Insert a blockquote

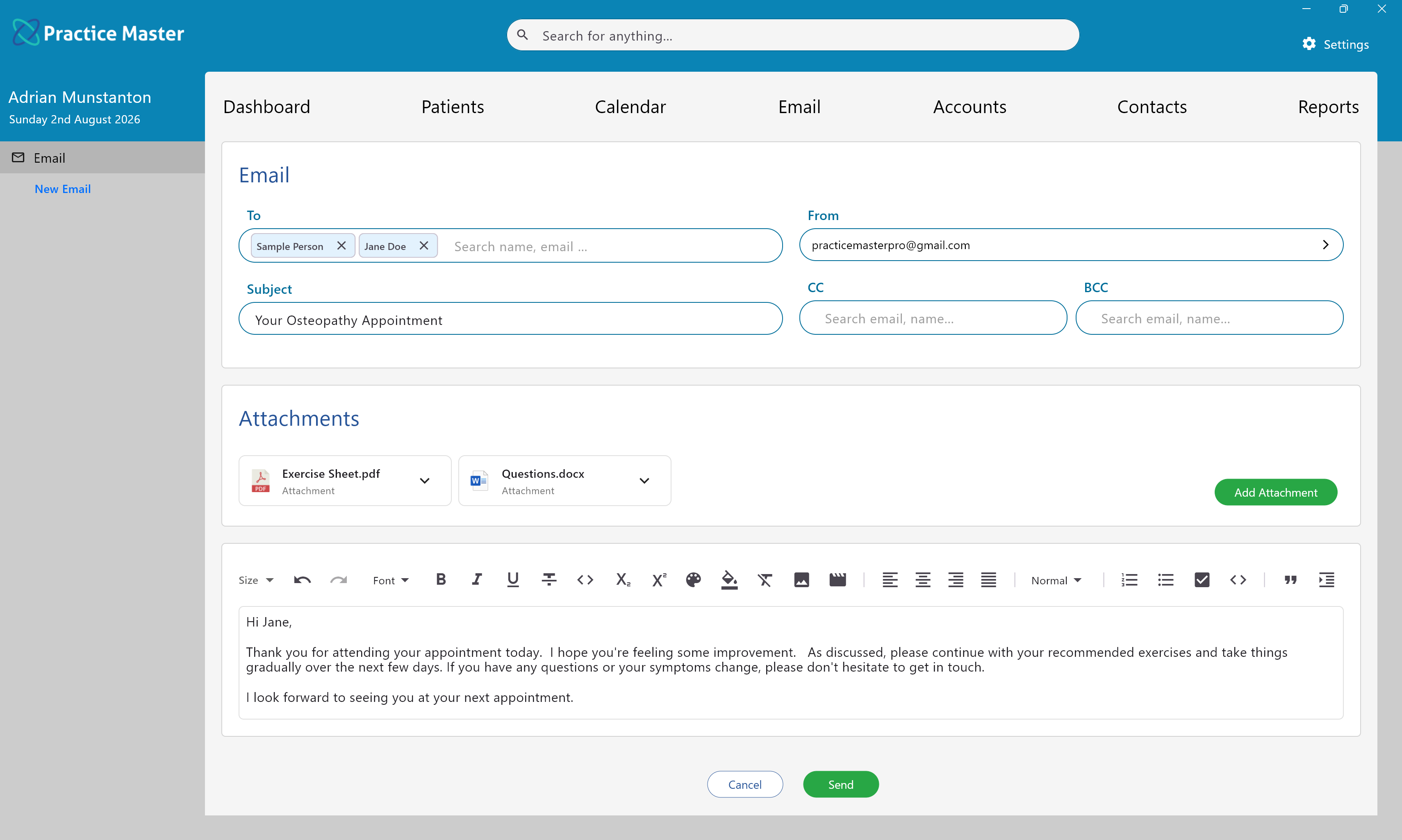1290,580
